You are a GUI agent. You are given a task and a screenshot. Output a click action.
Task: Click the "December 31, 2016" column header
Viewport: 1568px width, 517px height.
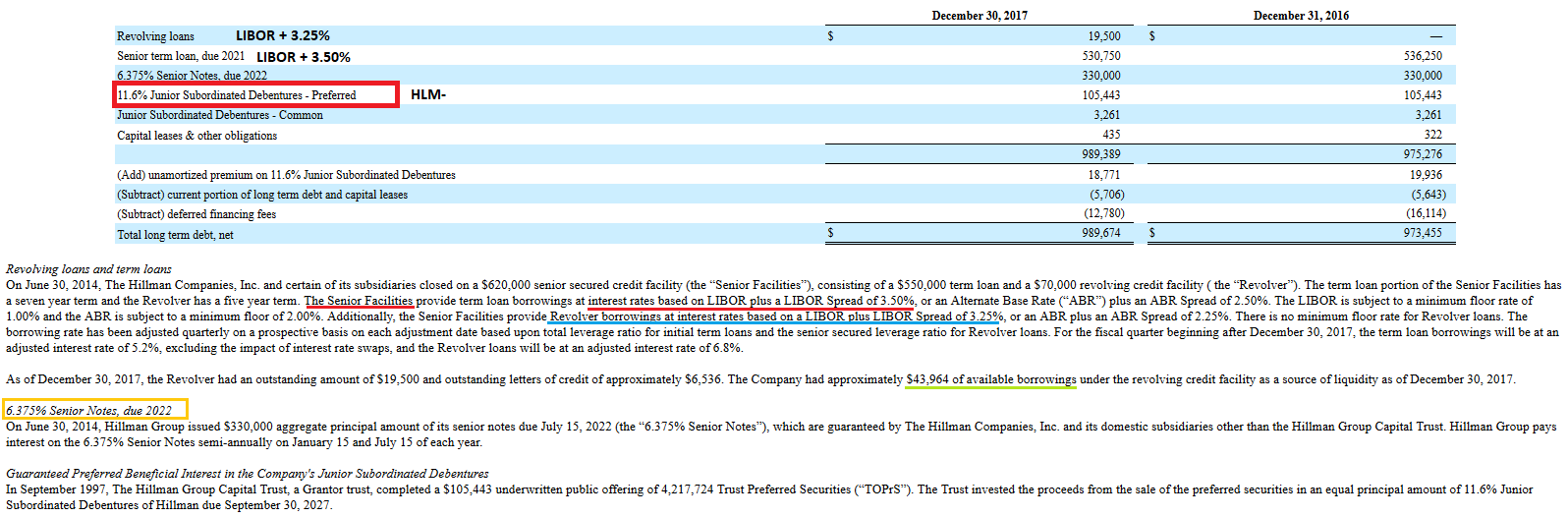(1301, 16)
